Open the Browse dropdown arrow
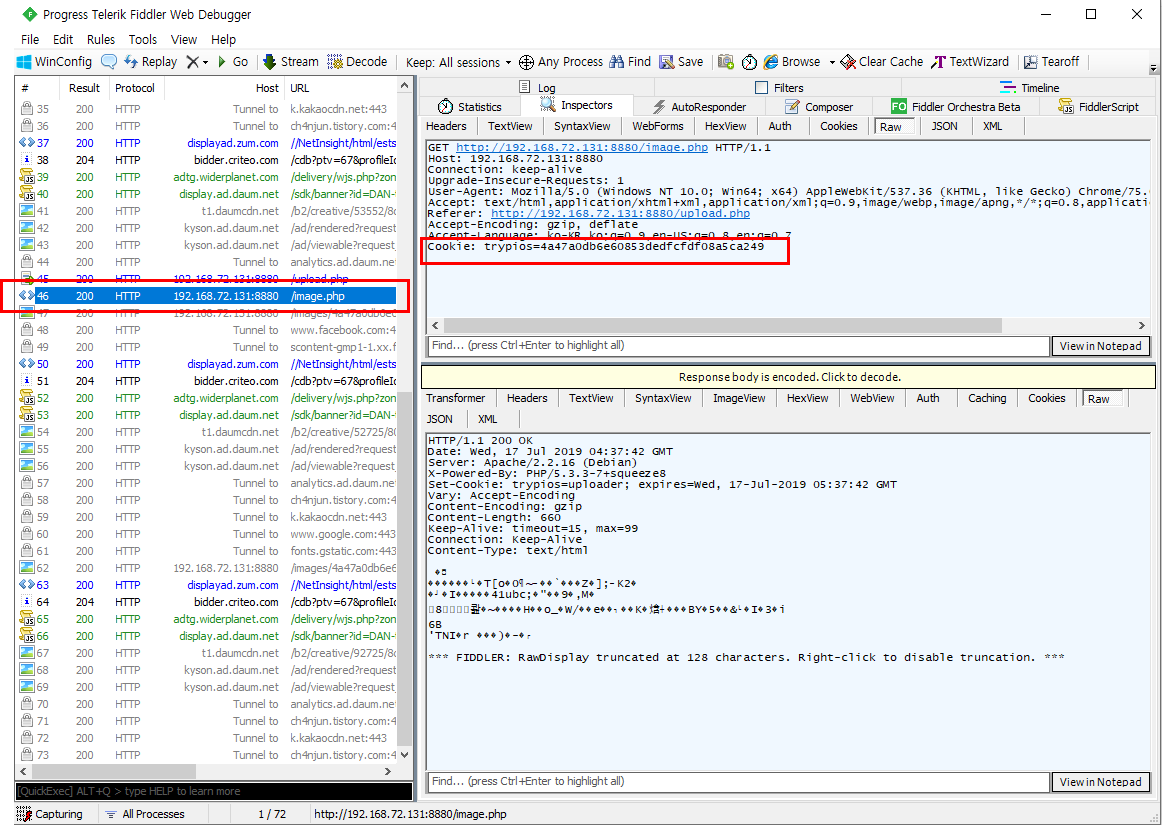Image resolution: width=1162 pixels, height=825 pixels. coord(831,62)
